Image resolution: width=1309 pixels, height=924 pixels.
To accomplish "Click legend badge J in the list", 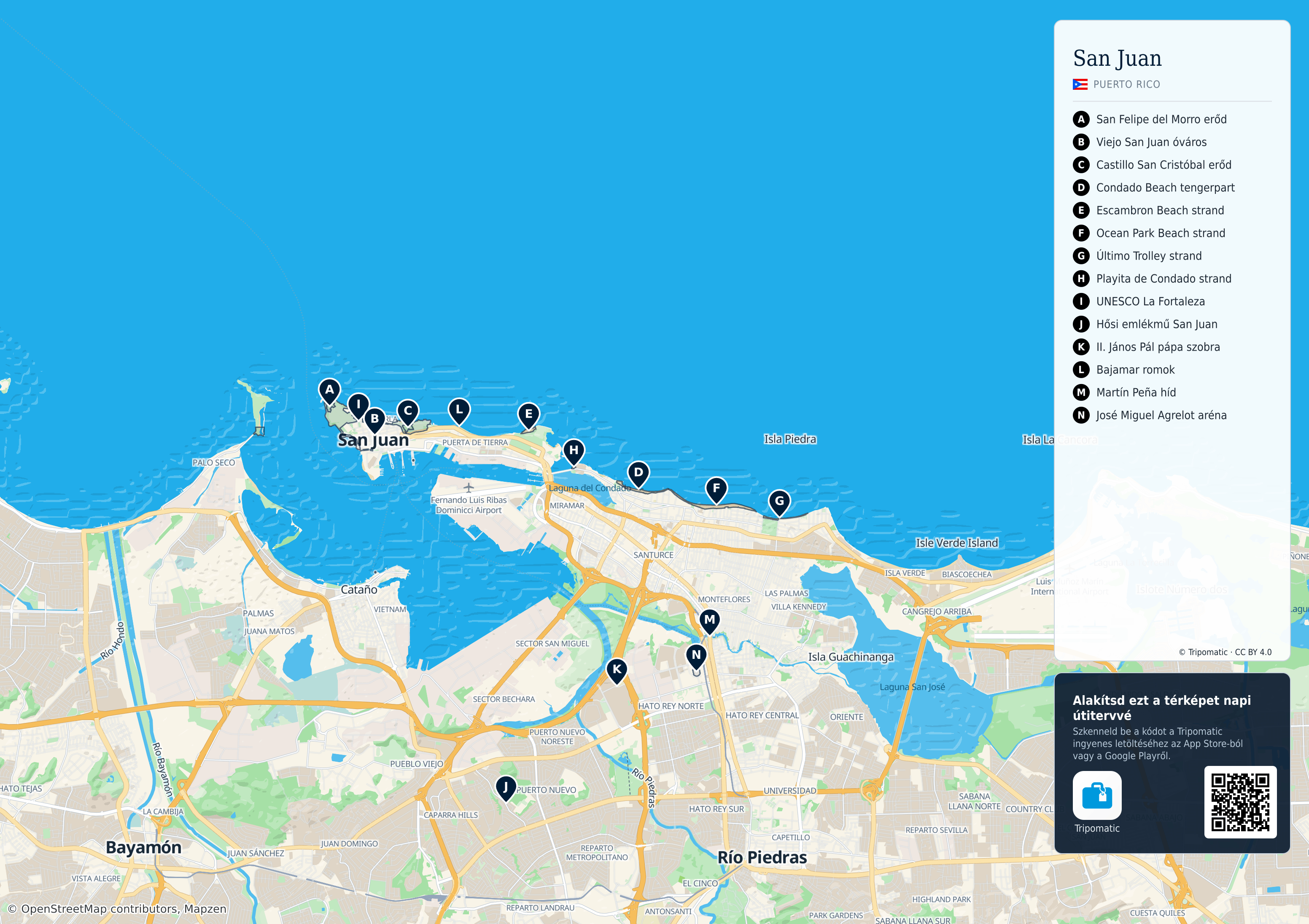I will coord(1081,324).
